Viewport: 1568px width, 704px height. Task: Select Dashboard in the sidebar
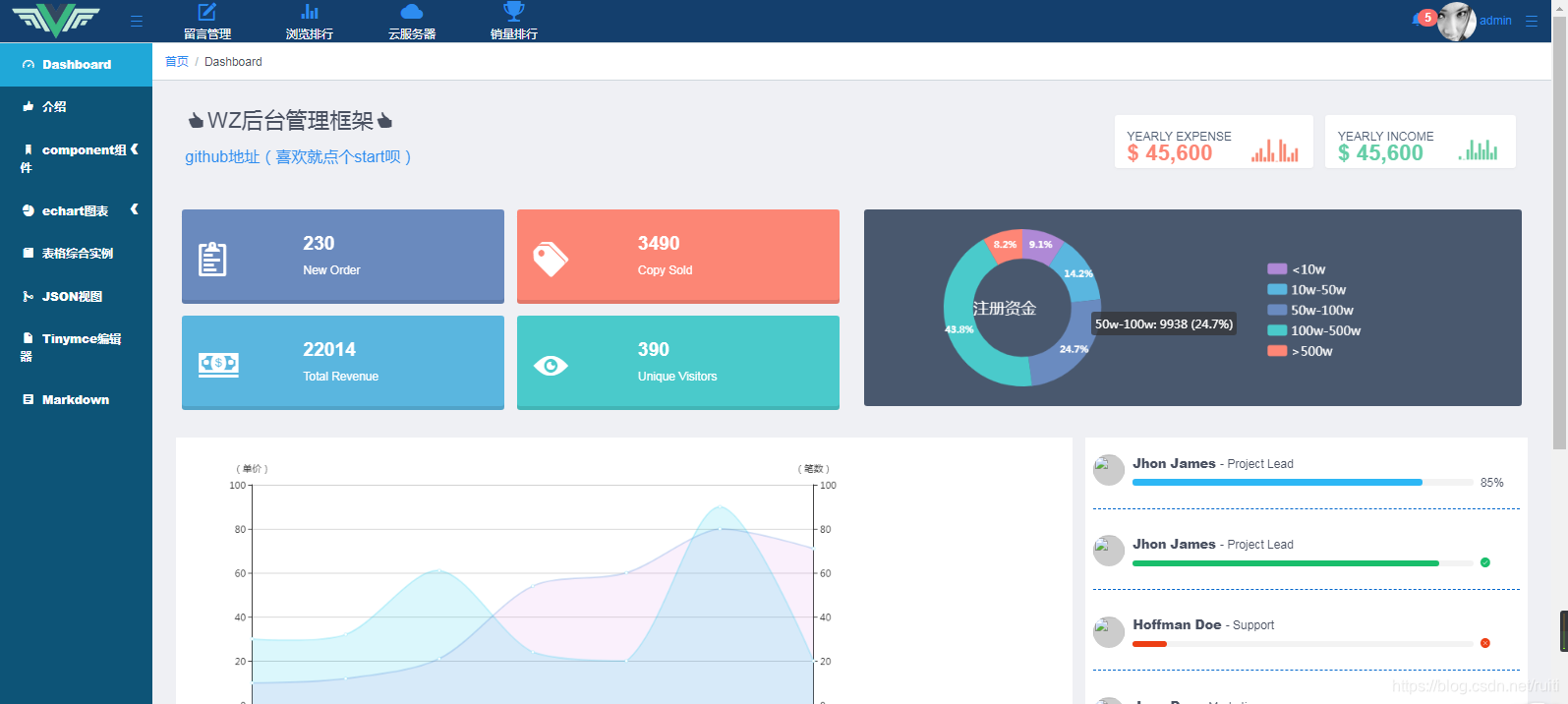click(76, 65)
